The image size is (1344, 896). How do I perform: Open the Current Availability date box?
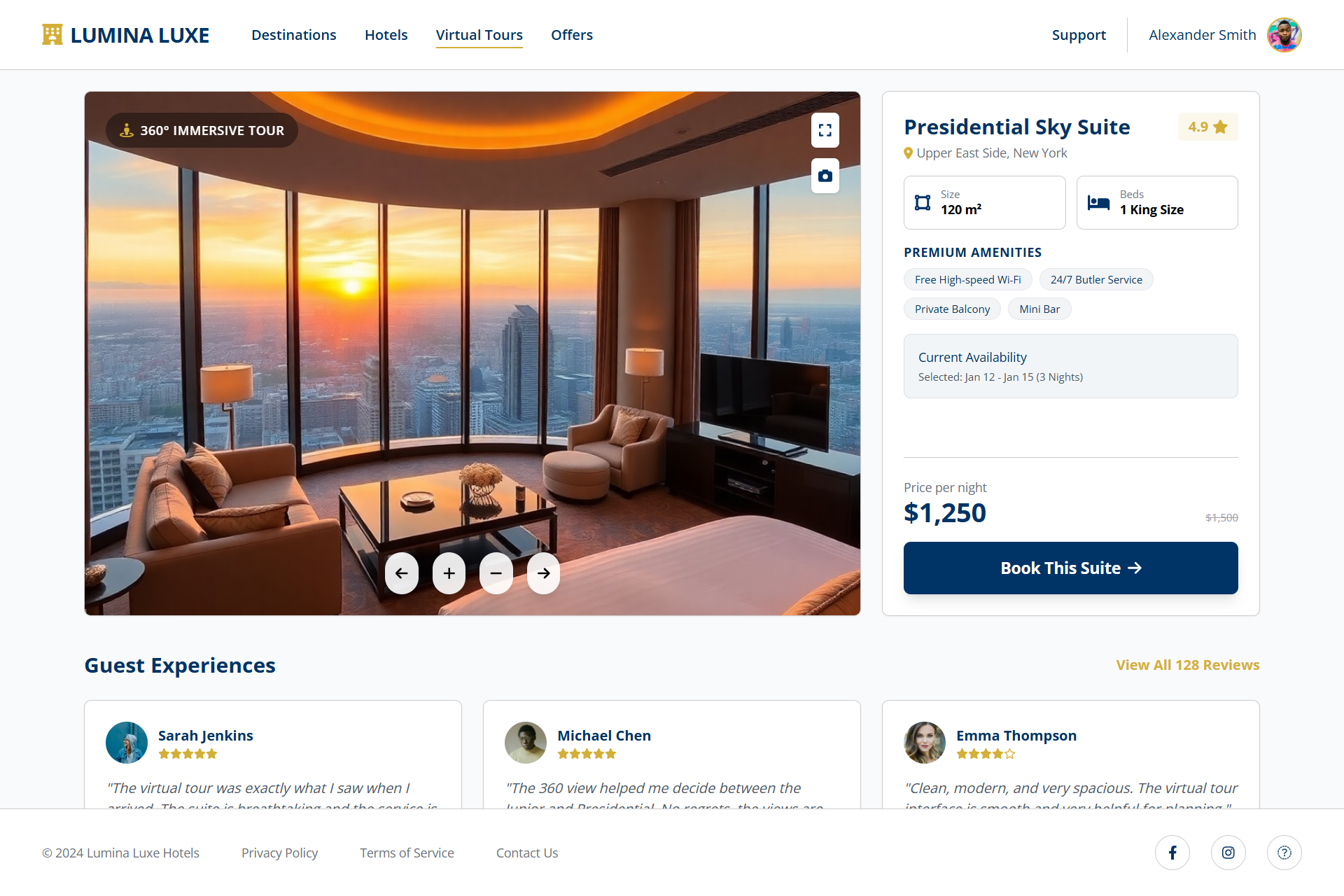point(1070,366)
